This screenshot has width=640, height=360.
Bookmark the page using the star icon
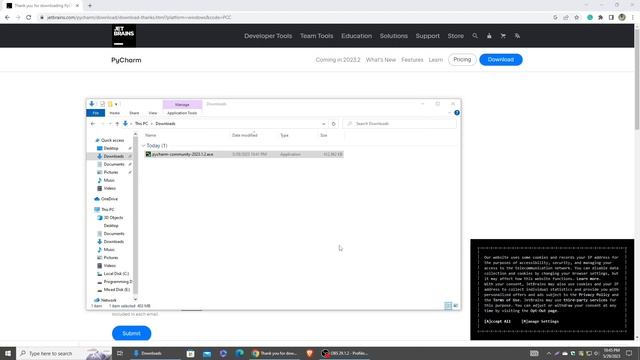[x=577, y=18]
